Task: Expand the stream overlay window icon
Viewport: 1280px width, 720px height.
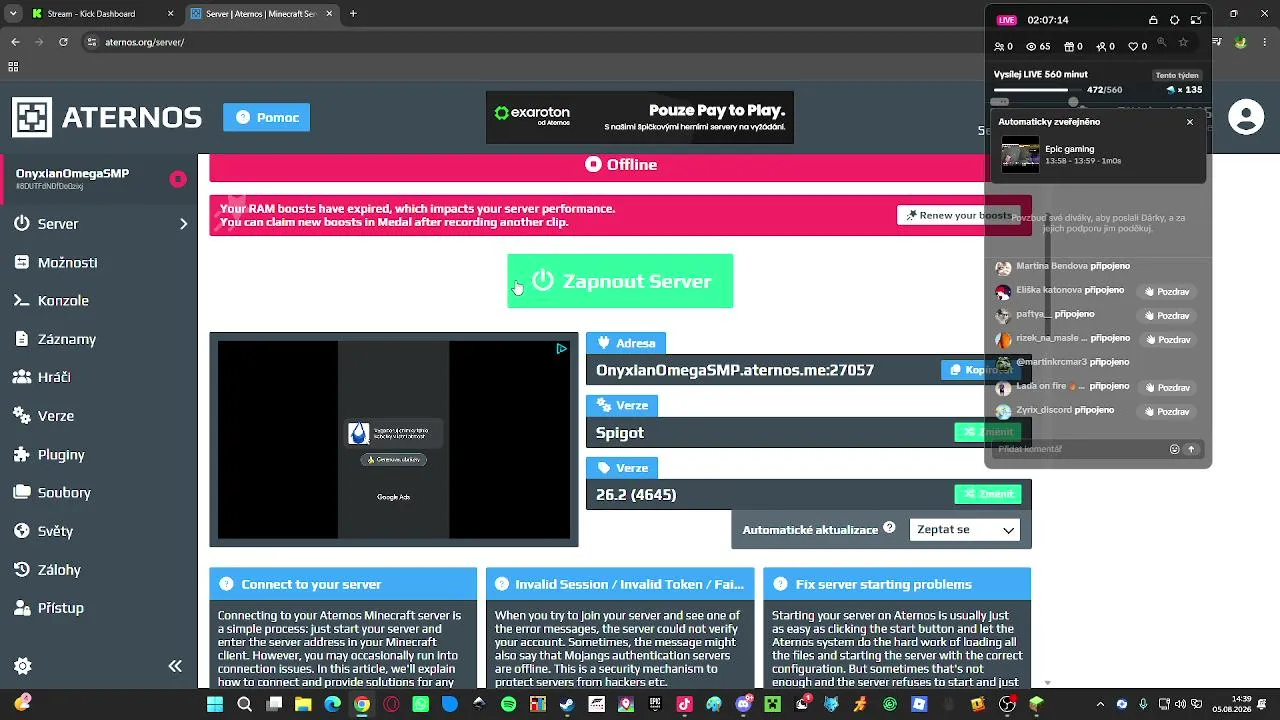Action: (1195, 20)
